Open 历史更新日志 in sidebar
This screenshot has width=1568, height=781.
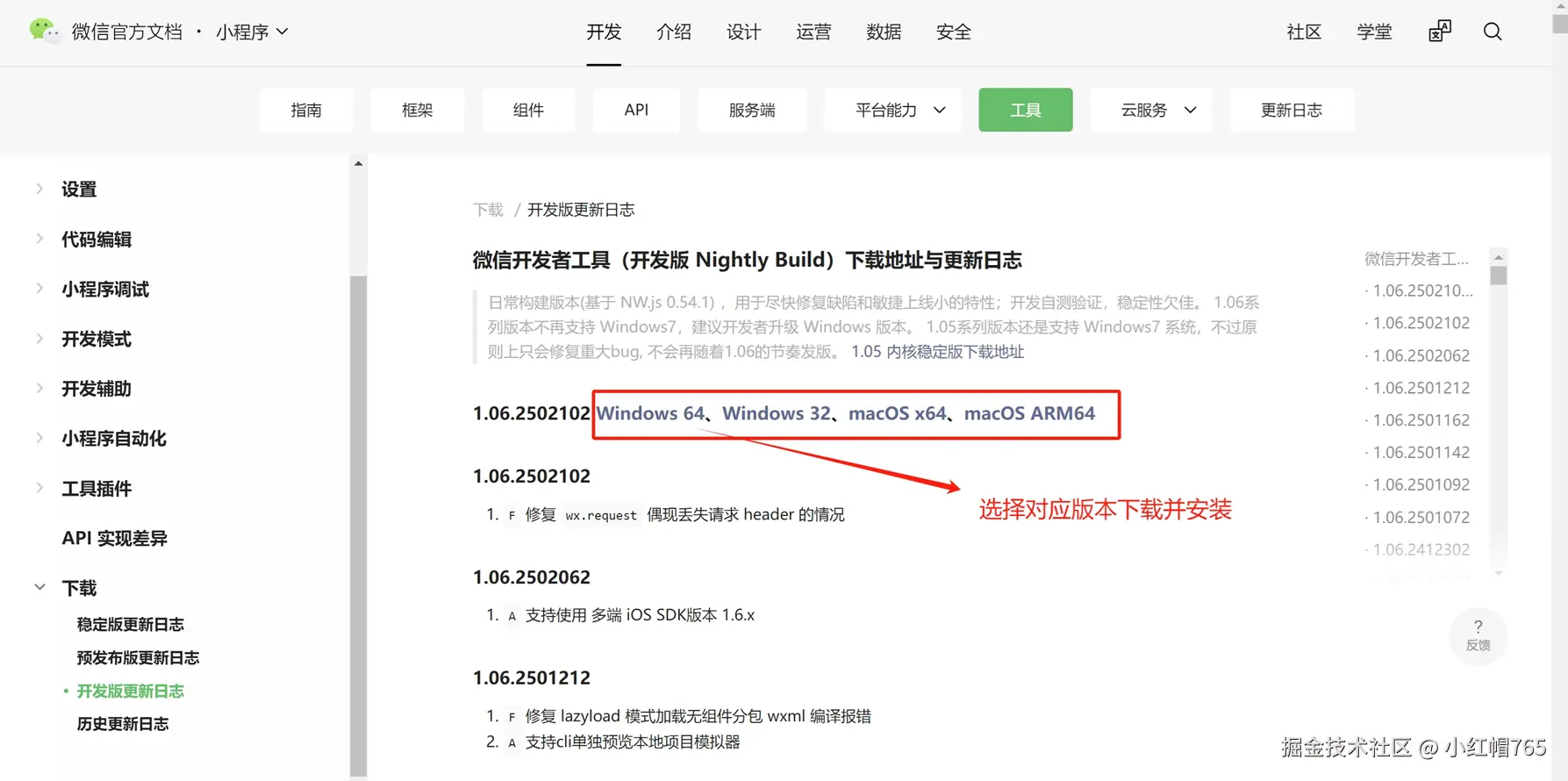(123, 724)
